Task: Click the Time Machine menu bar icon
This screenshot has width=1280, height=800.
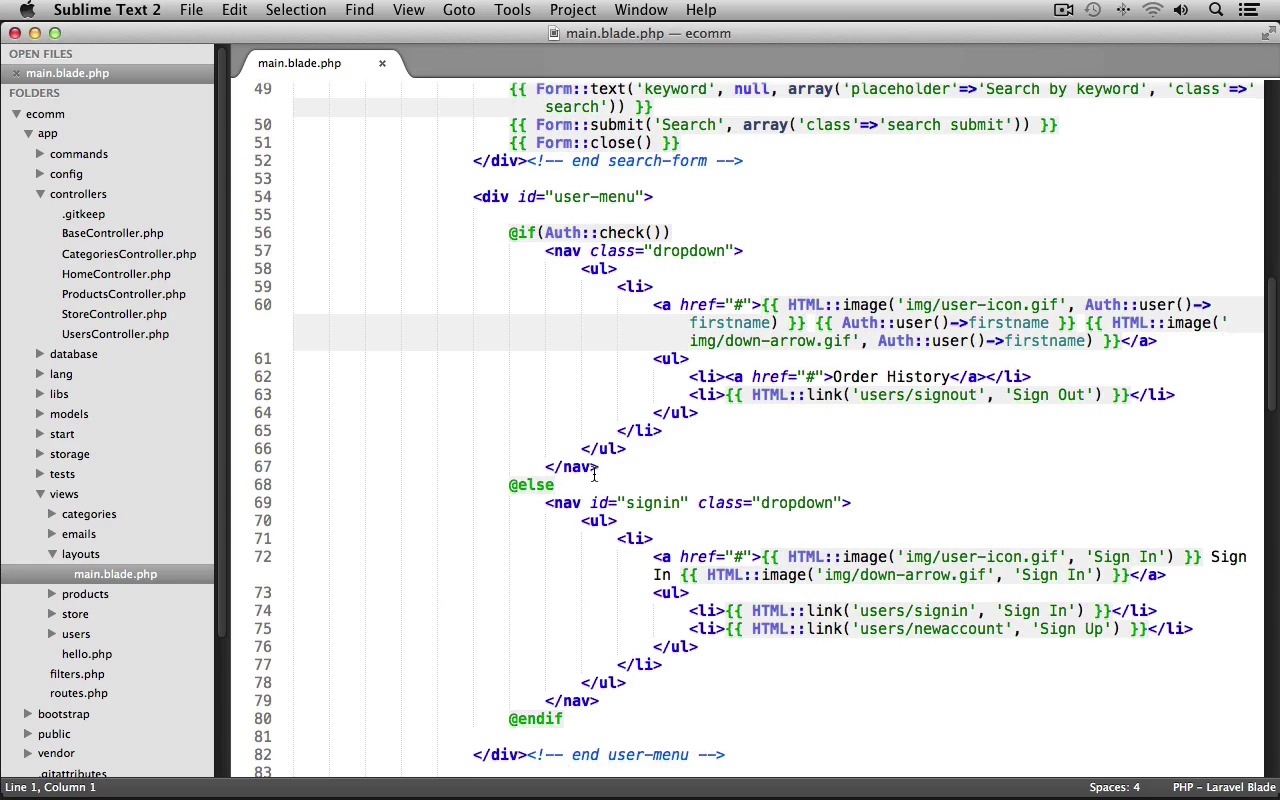Action: pyautogui.click(x=1093, y=10)
